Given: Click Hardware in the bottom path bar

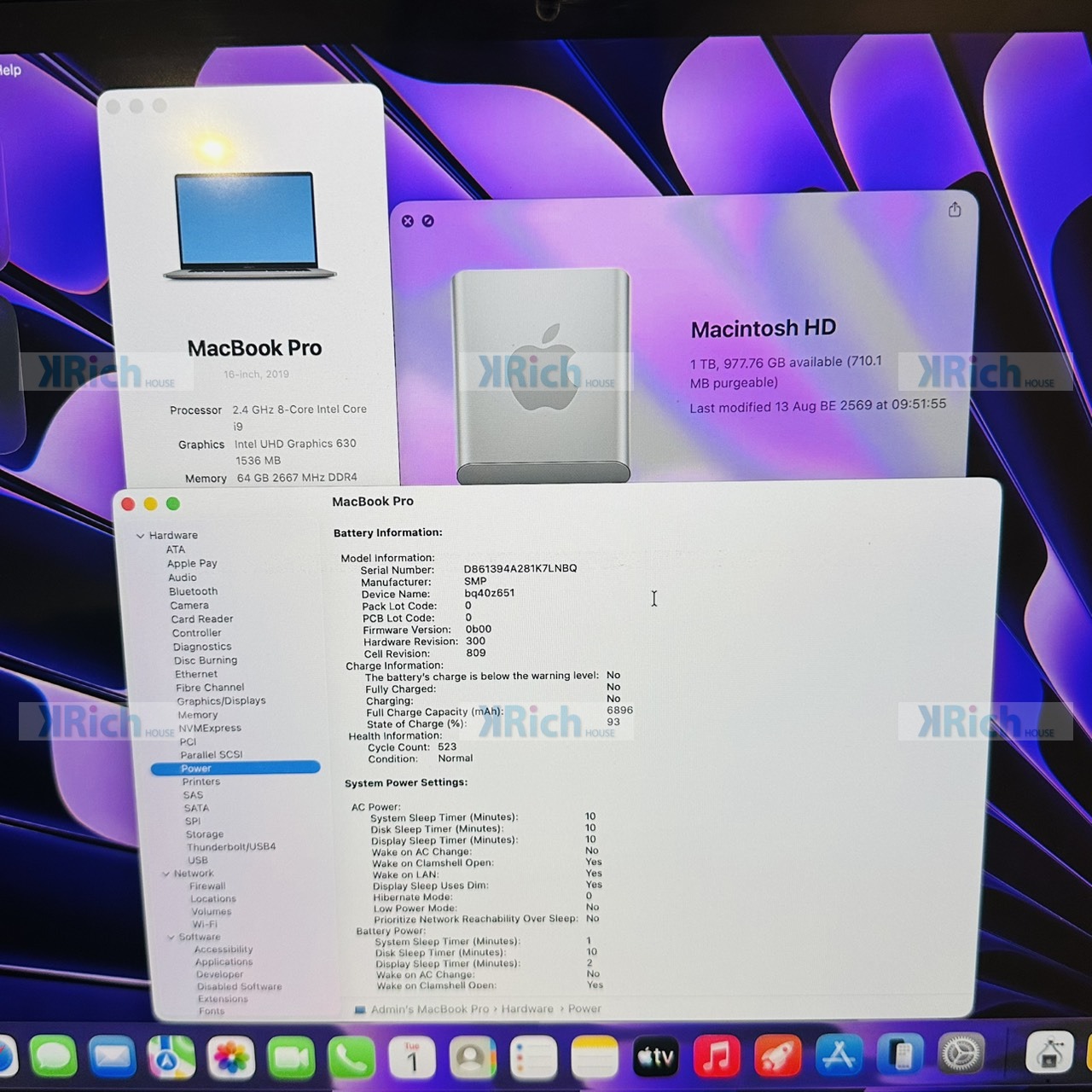Looking at the screenshot, I should (527, 1008).
